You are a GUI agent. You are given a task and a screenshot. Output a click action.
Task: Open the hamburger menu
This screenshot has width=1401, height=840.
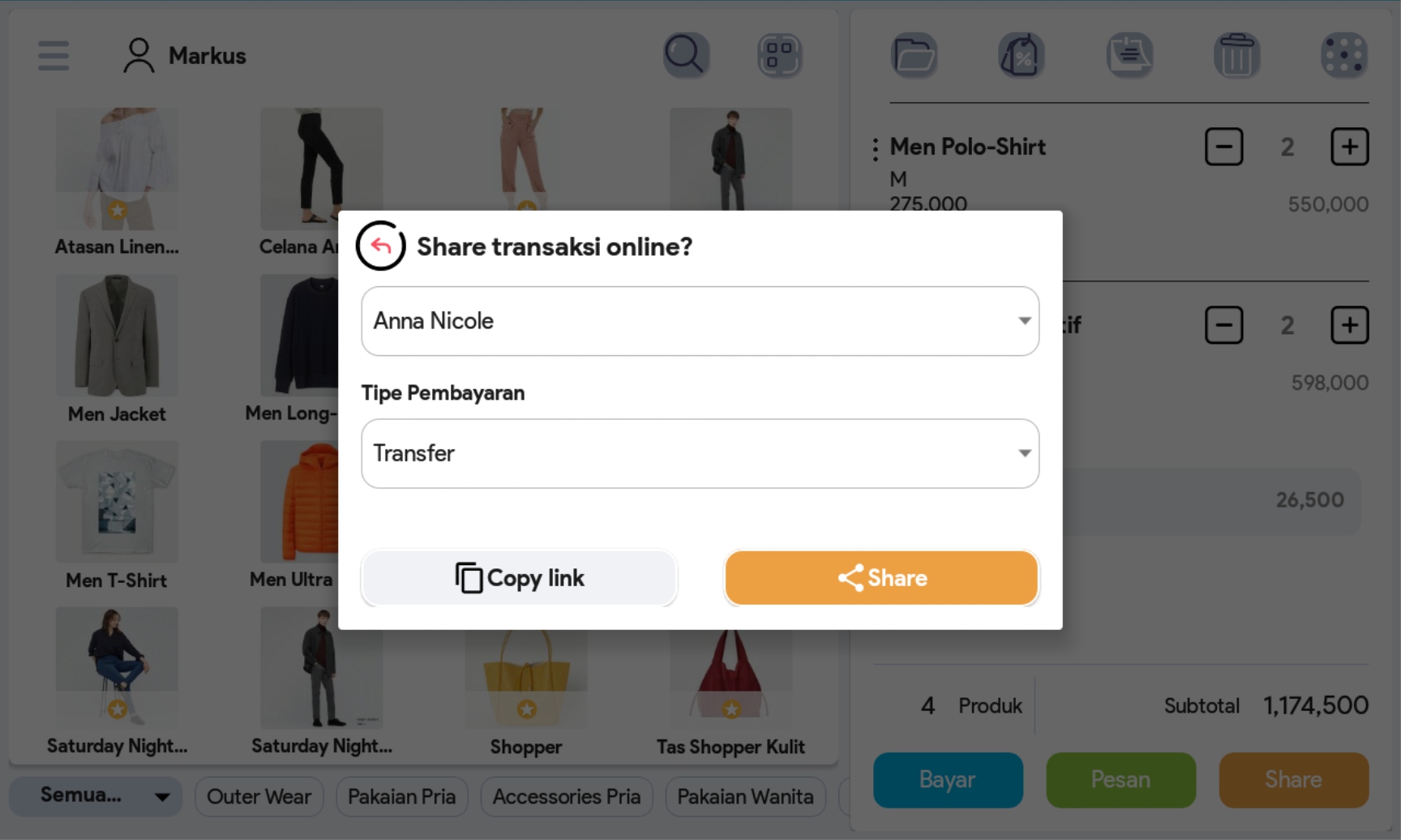(x=54, y=55)
